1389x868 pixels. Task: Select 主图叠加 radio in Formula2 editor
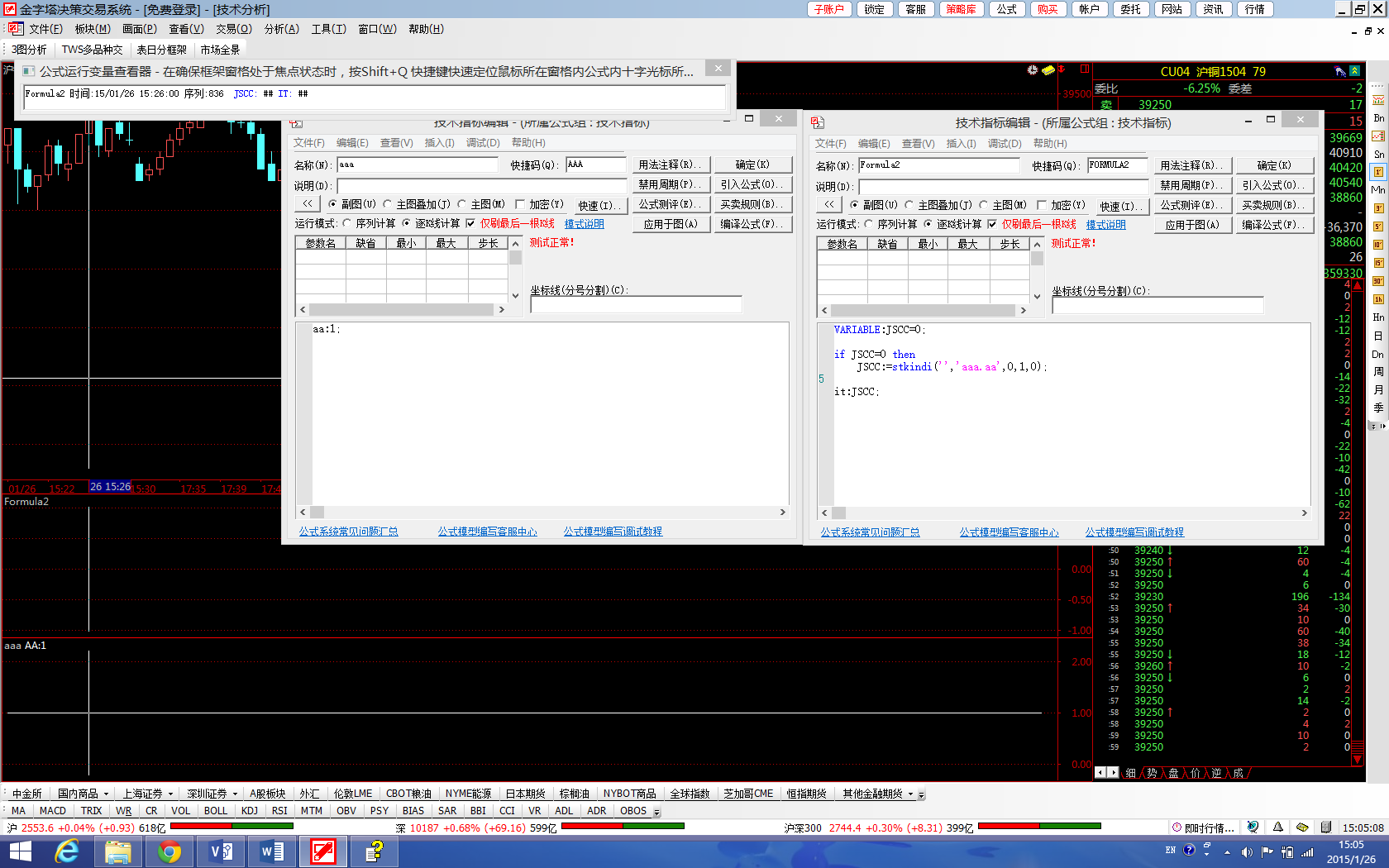pos(909,205)
